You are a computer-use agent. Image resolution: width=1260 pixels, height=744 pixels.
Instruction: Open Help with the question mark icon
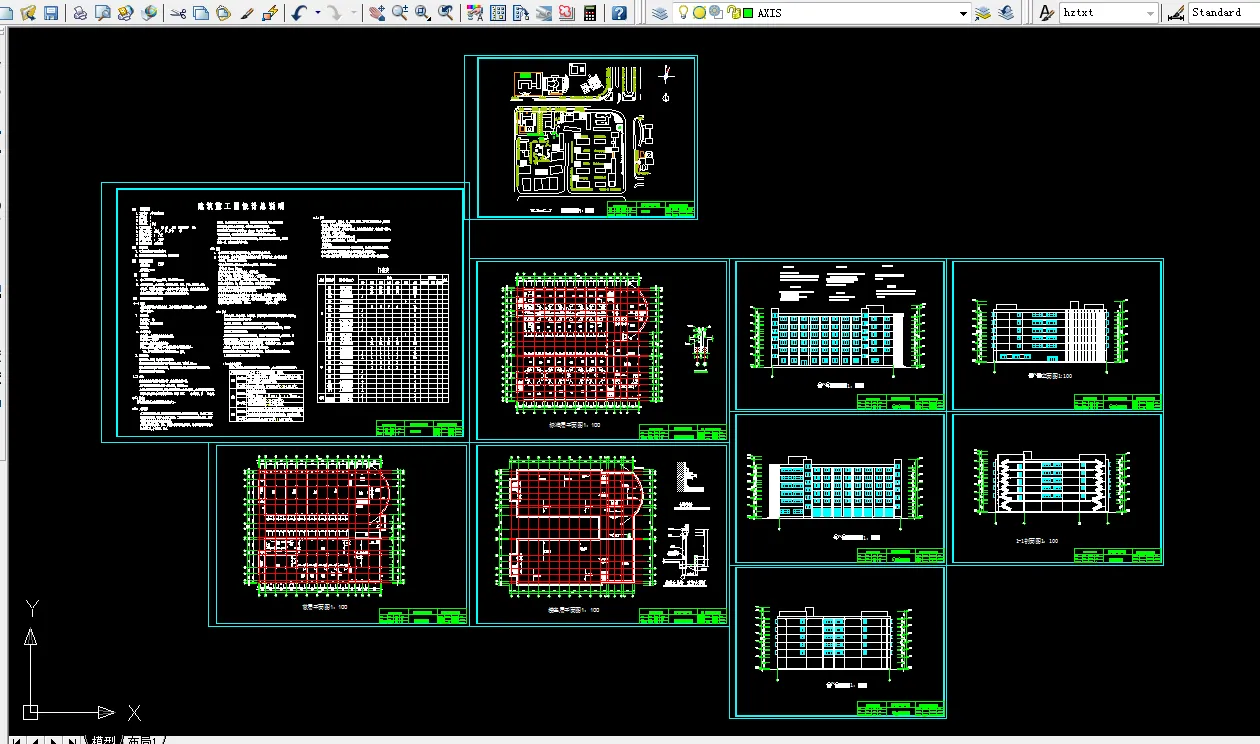pos(620,13)
